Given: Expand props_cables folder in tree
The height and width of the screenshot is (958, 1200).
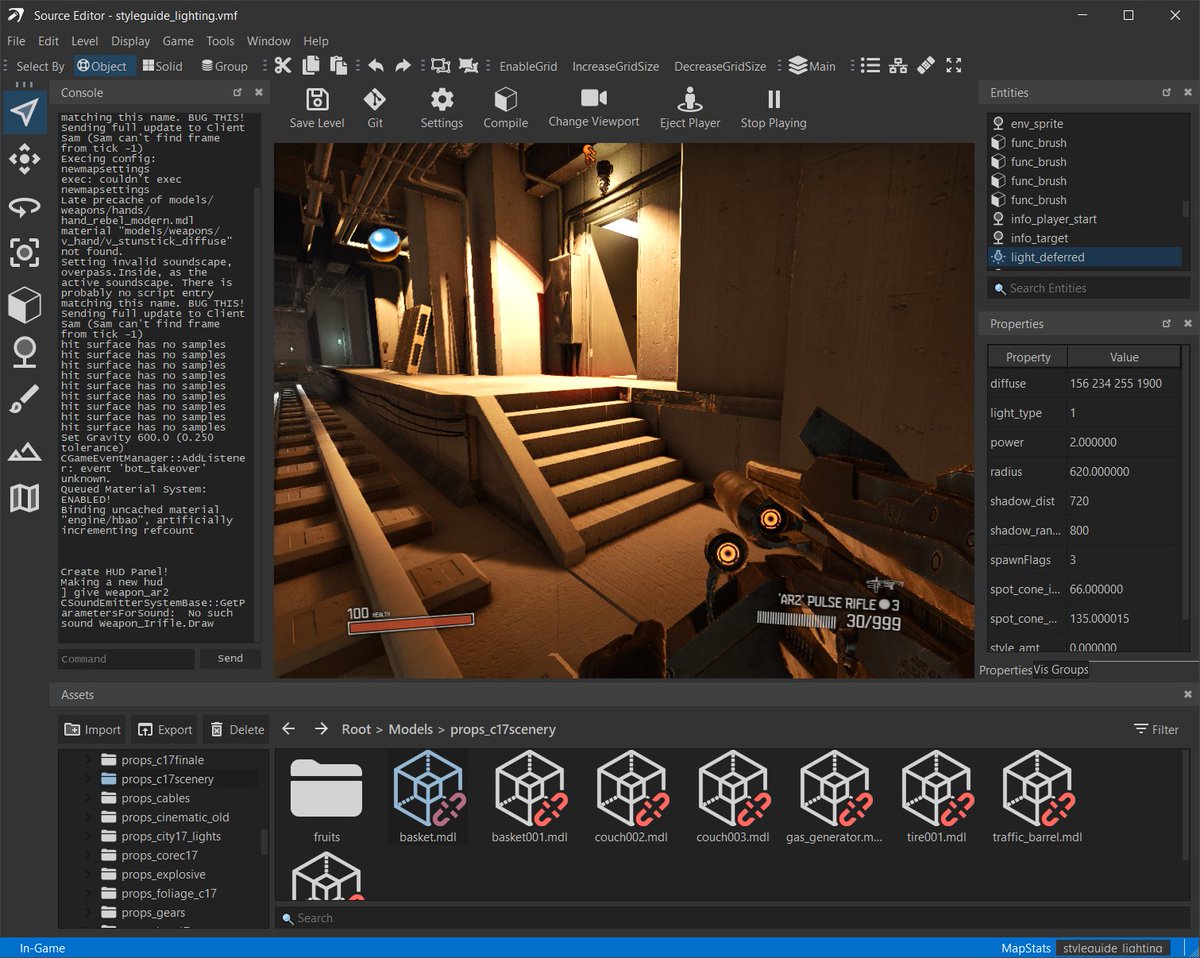Looking at the screenshot, I should [88, 798].
